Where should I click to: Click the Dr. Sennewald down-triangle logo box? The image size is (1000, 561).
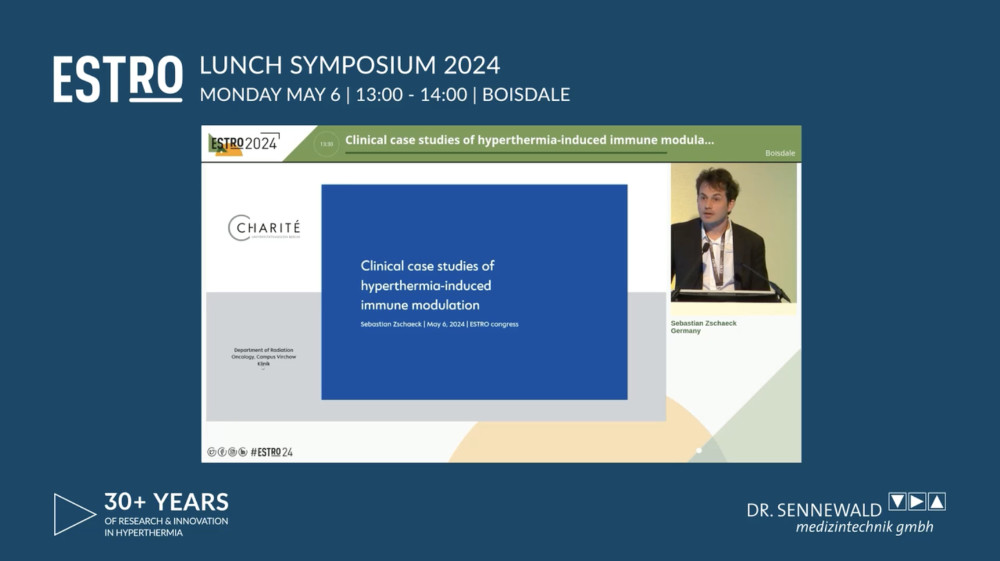[897, 501]
